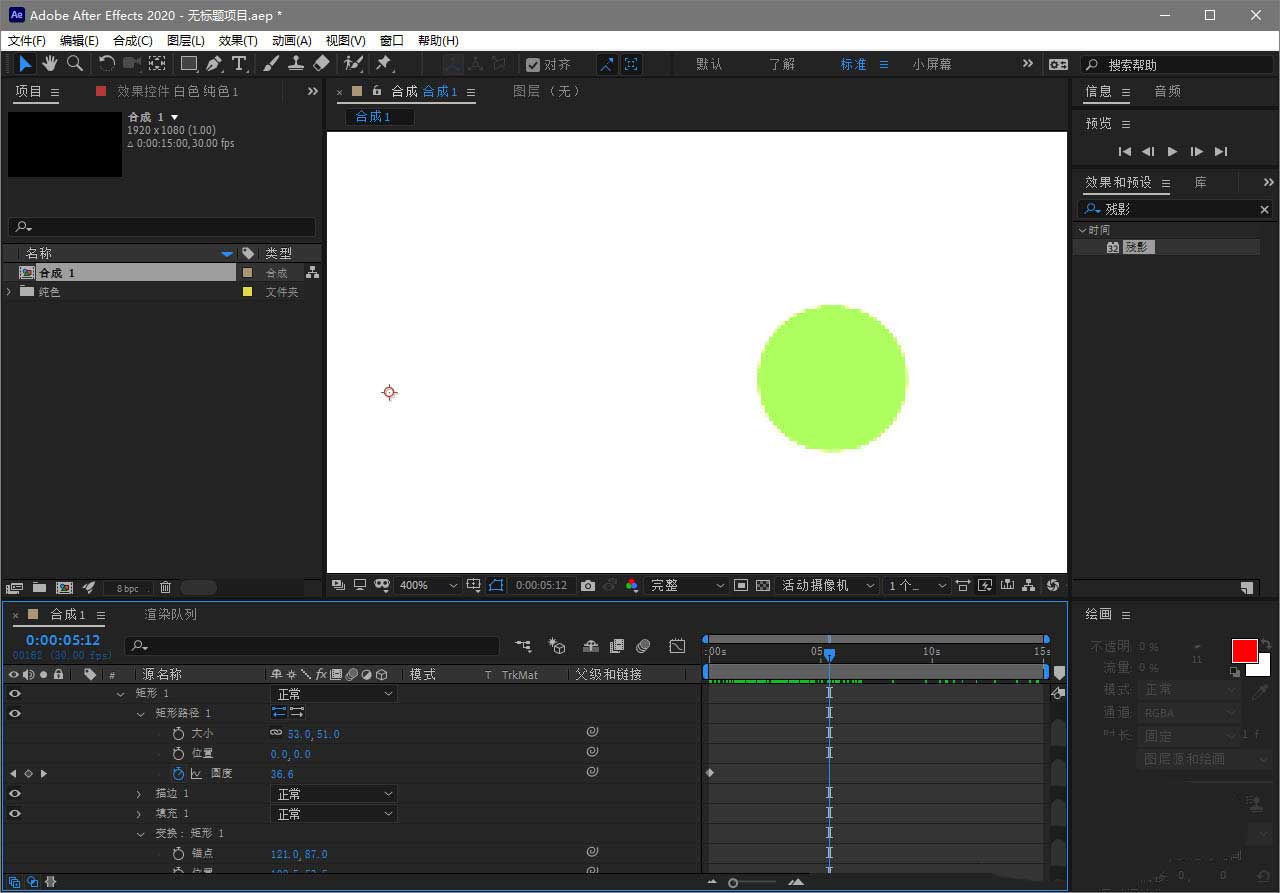Select the Puppet Pin tool
This screenshot has width=1280, height=893.
coord(383,64)
